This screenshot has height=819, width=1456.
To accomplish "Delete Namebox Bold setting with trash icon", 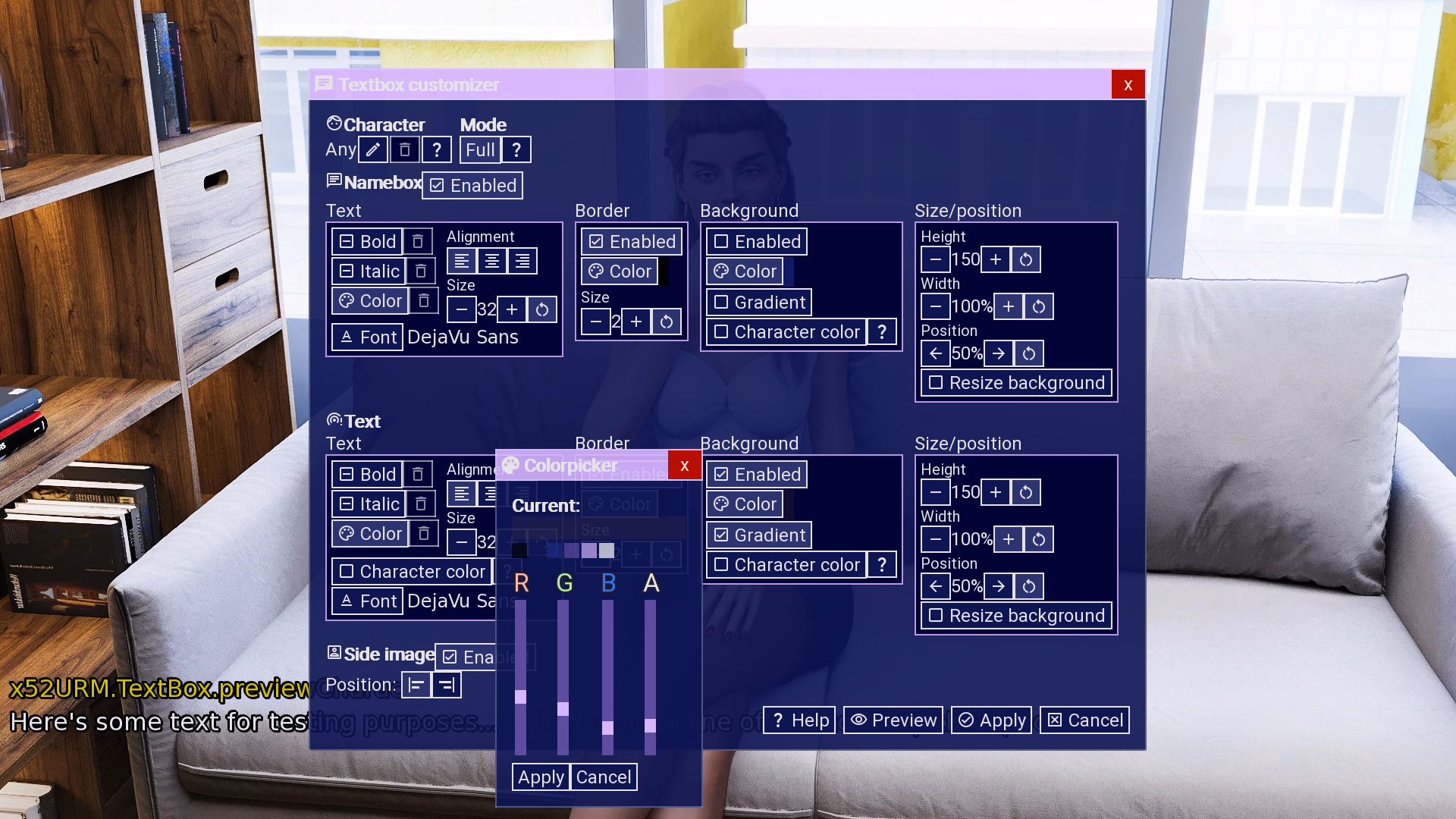I will [x=418, y=242].
